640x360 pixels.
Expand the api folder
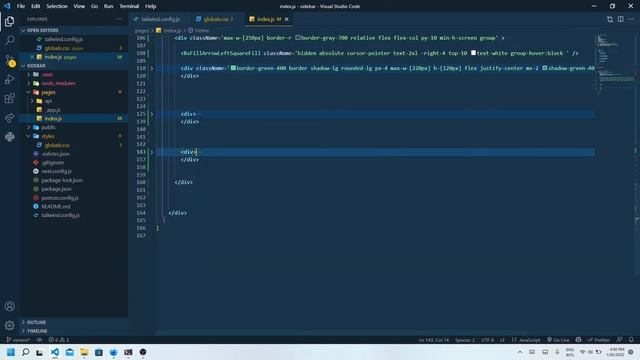point(48,101)
